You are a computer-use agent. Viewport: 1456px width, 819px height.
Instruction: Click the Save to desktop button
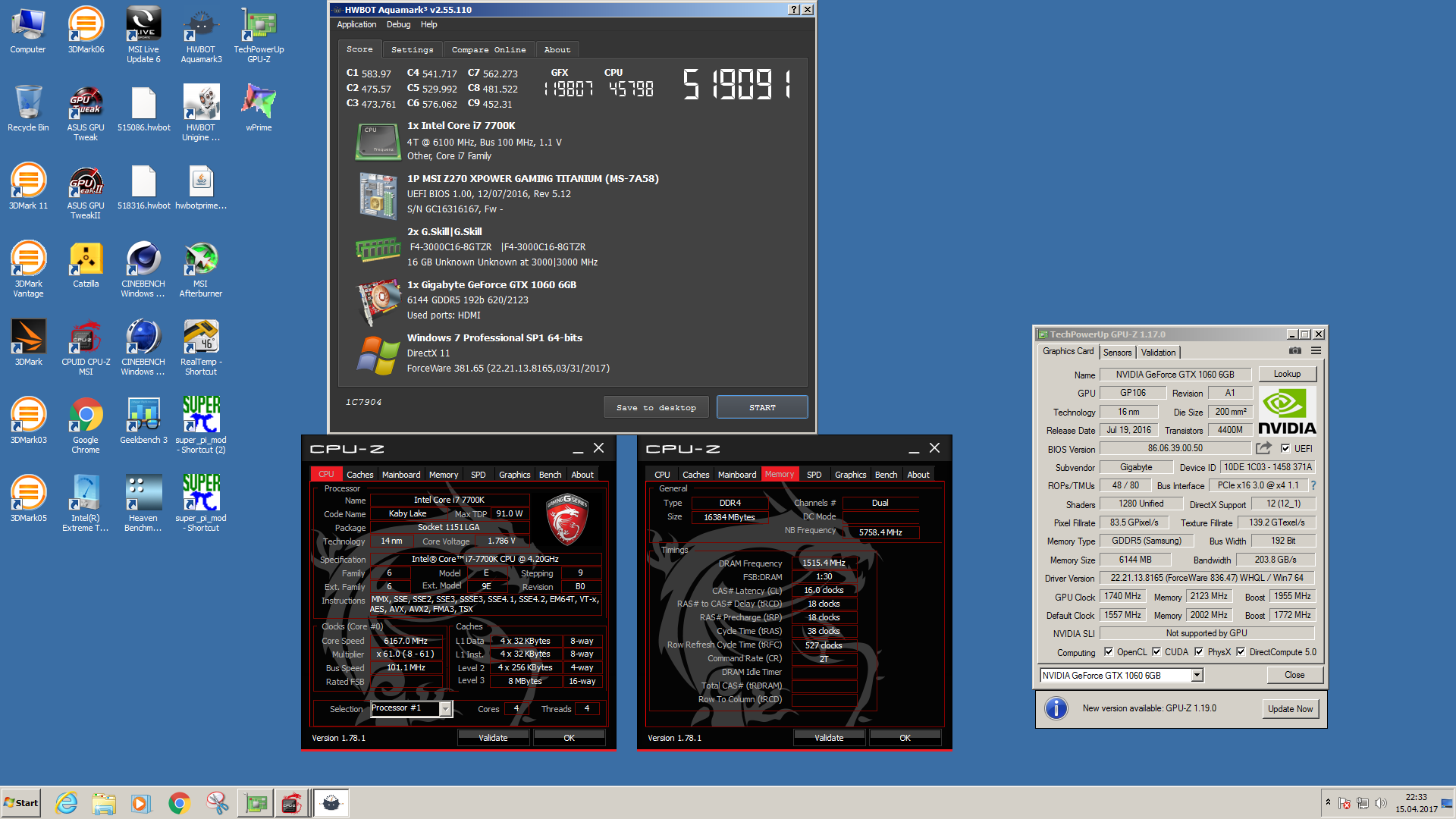point(656,407)
